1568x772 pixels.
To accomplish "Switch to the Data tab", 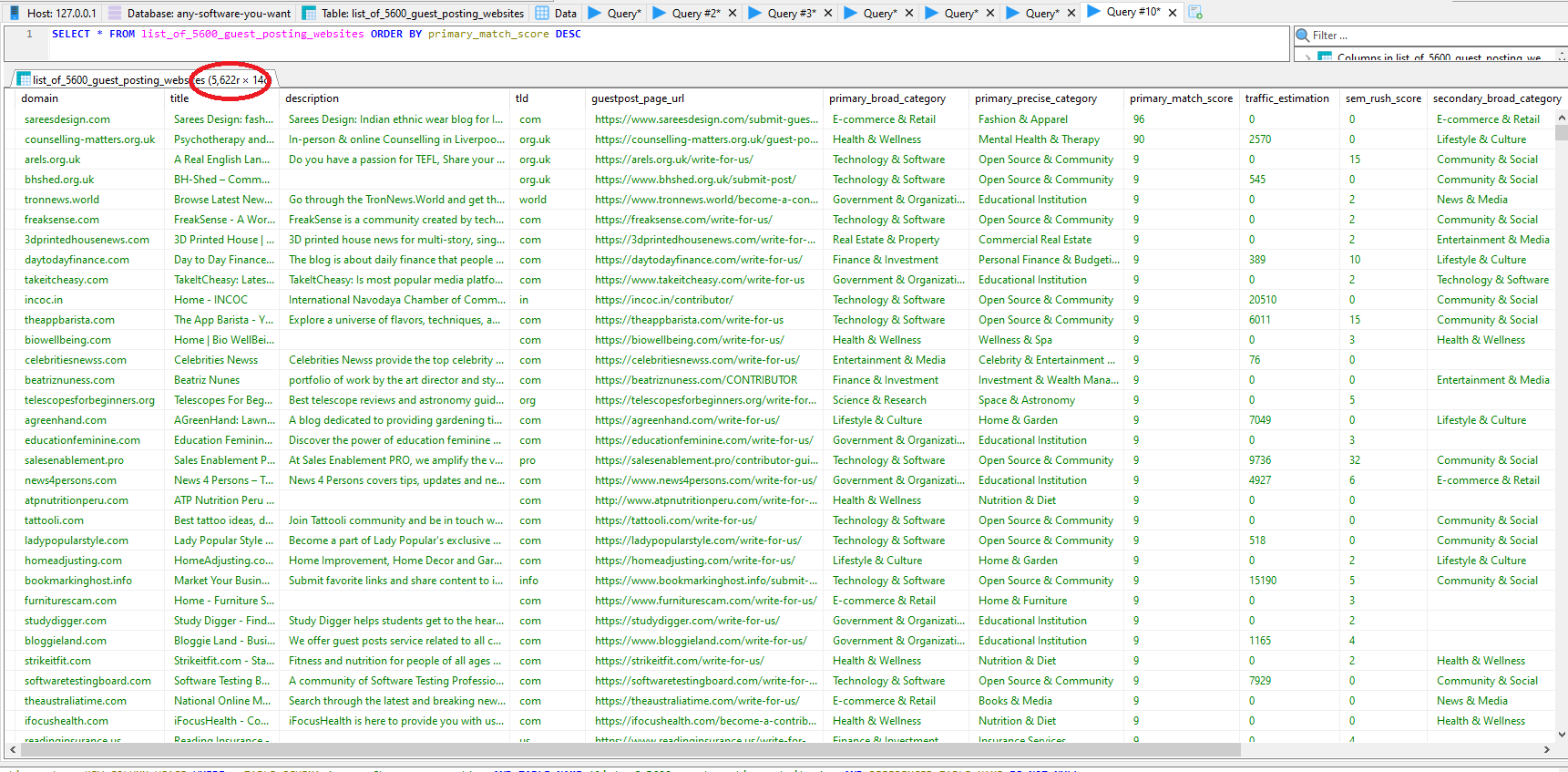I will point(557,13).
